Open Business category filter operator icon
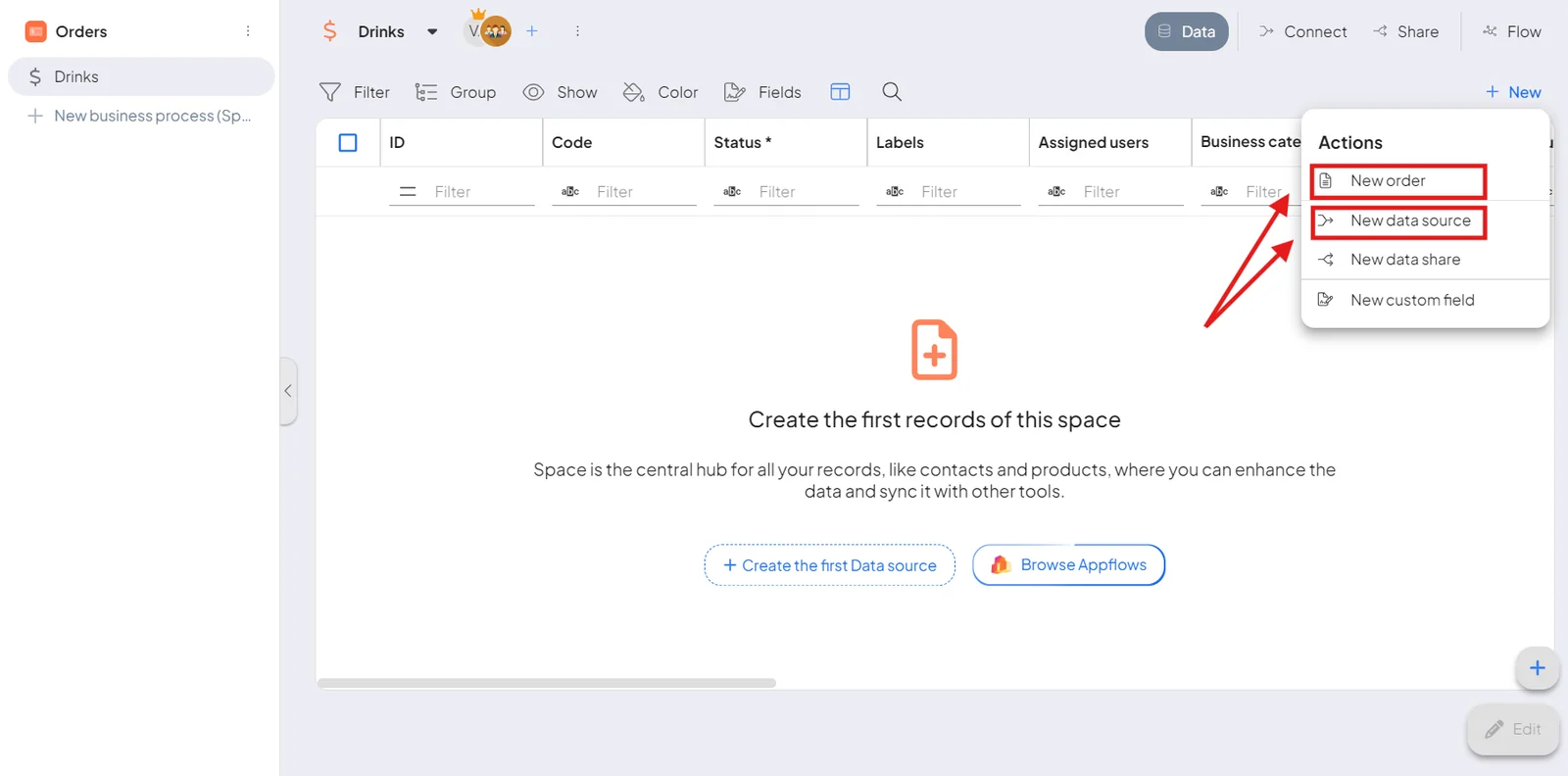The image size is (1568, 776). tap(1219, 192)
